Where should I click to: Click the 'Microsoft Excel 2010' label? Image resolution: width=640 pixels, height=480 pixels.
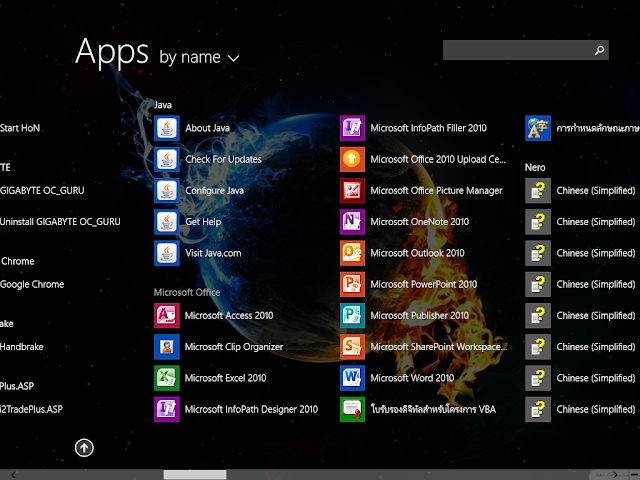tap(225, 378)
